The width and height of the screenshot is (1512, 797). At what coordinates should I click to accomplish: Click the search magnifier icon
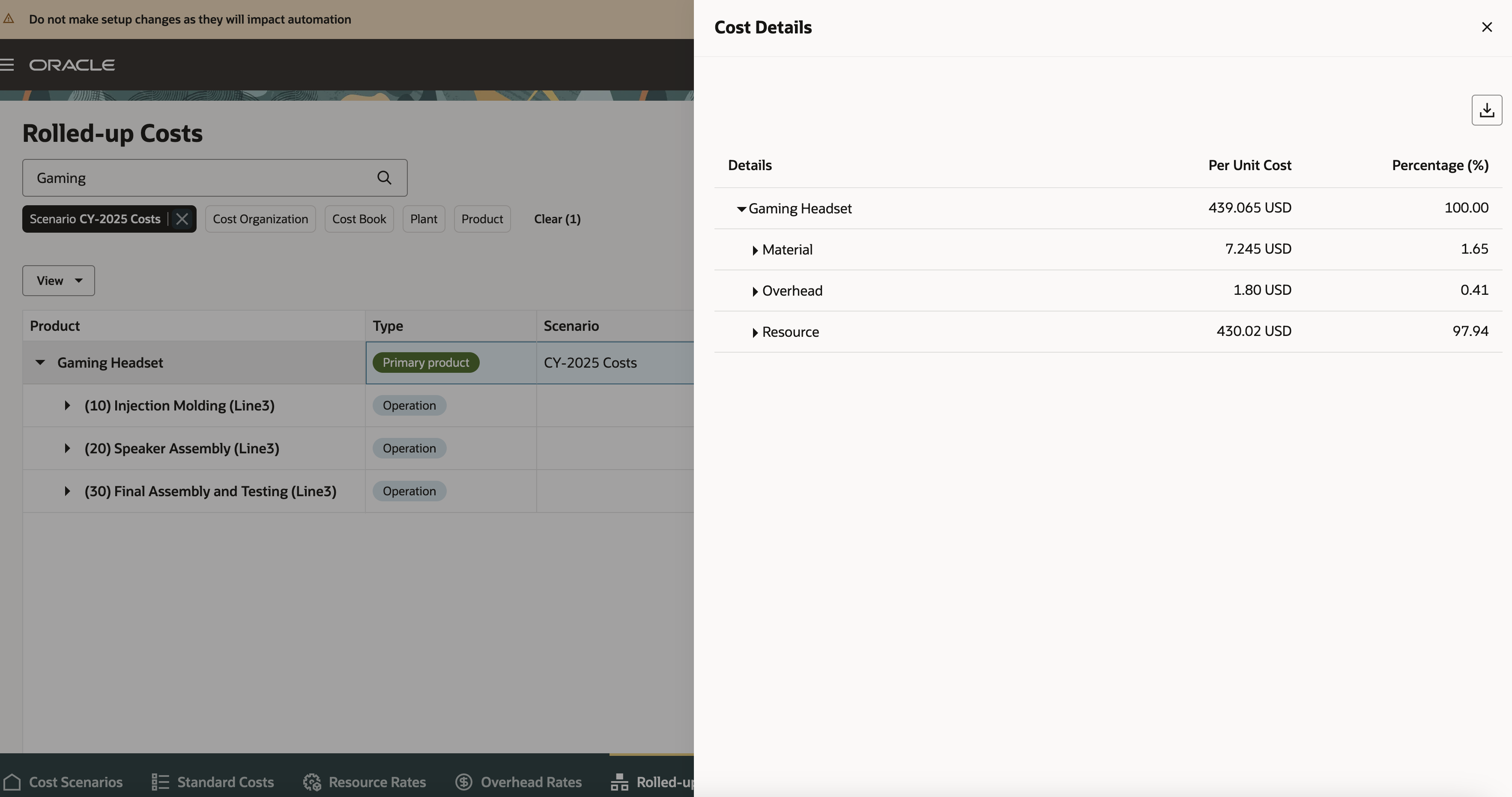pyautogui.click(x=384, y=177)
